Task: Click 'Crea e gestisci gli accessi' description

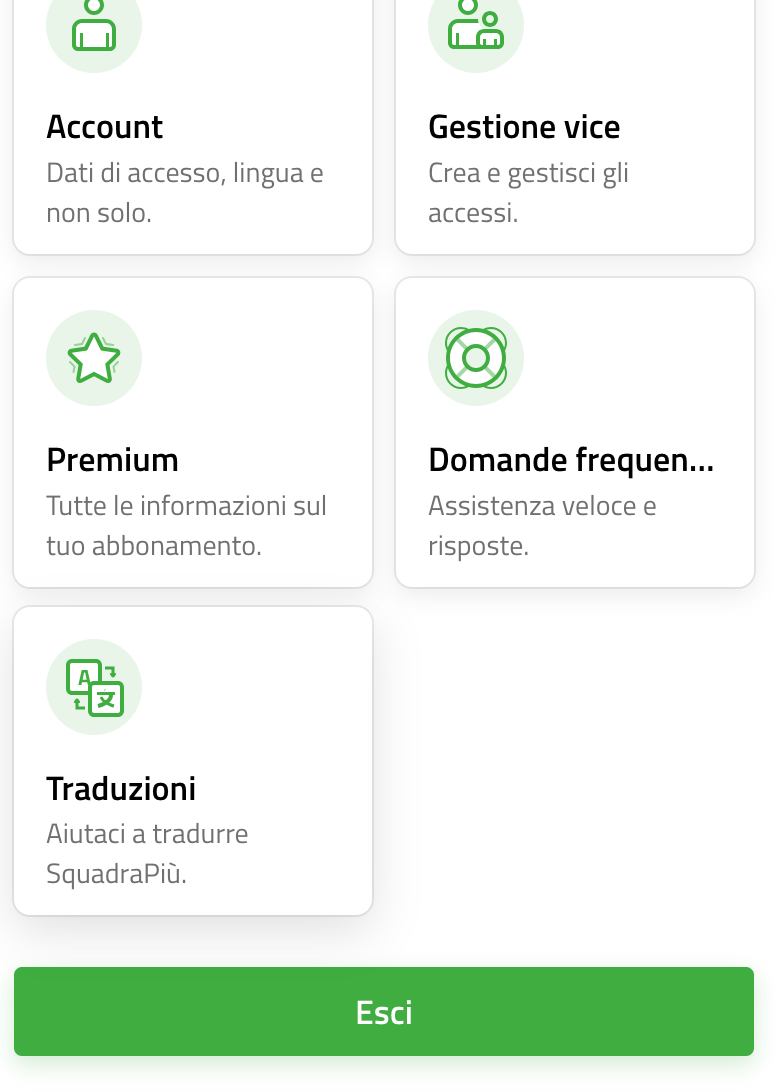Action: [x=528, y=193]
